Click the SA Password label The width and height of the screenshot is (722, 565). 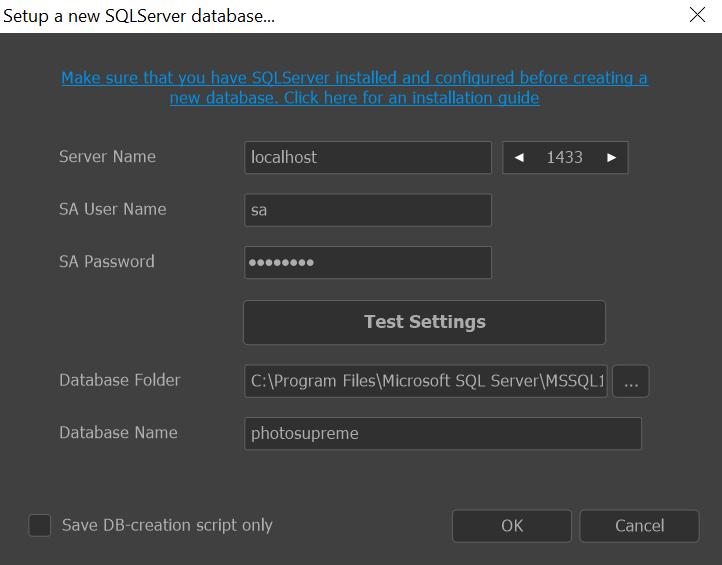107,262
